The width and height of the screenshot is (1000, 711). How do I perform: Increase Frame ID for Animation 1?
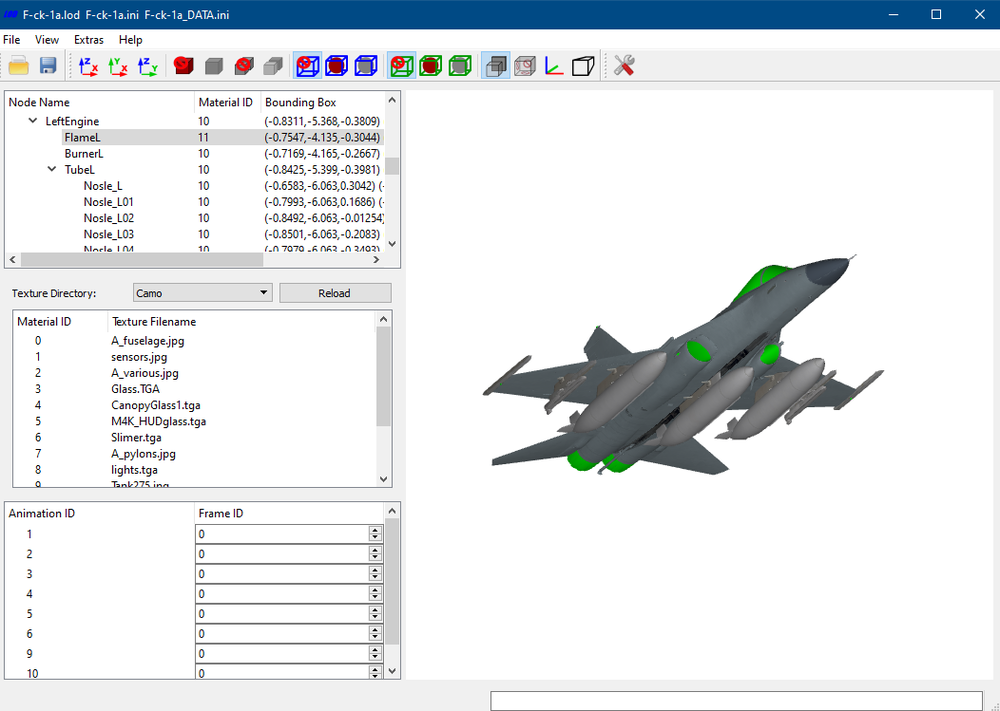point(376,531)
